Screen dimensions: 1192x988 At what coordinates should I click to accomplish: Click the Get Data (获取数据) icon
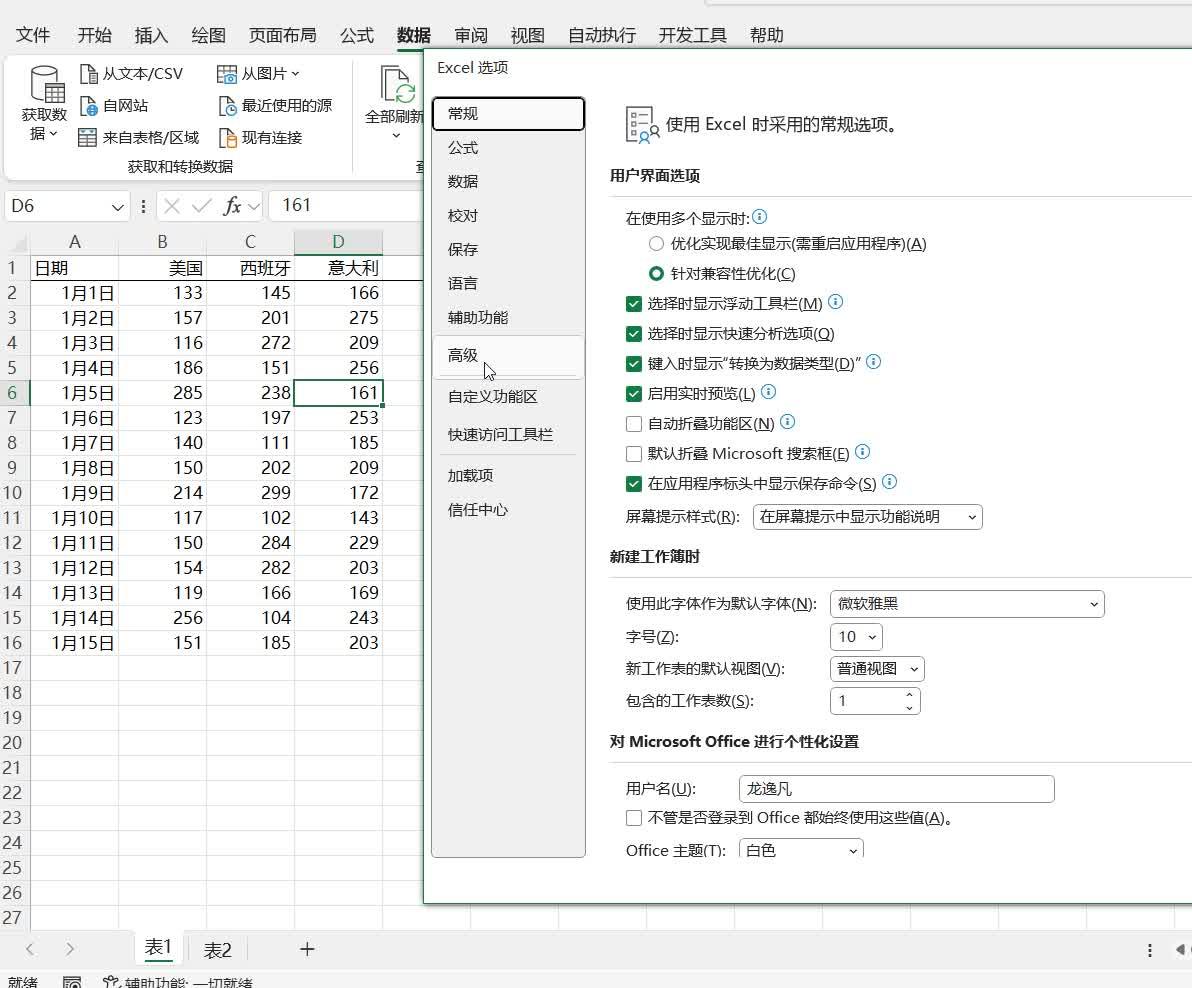(46, 84)
